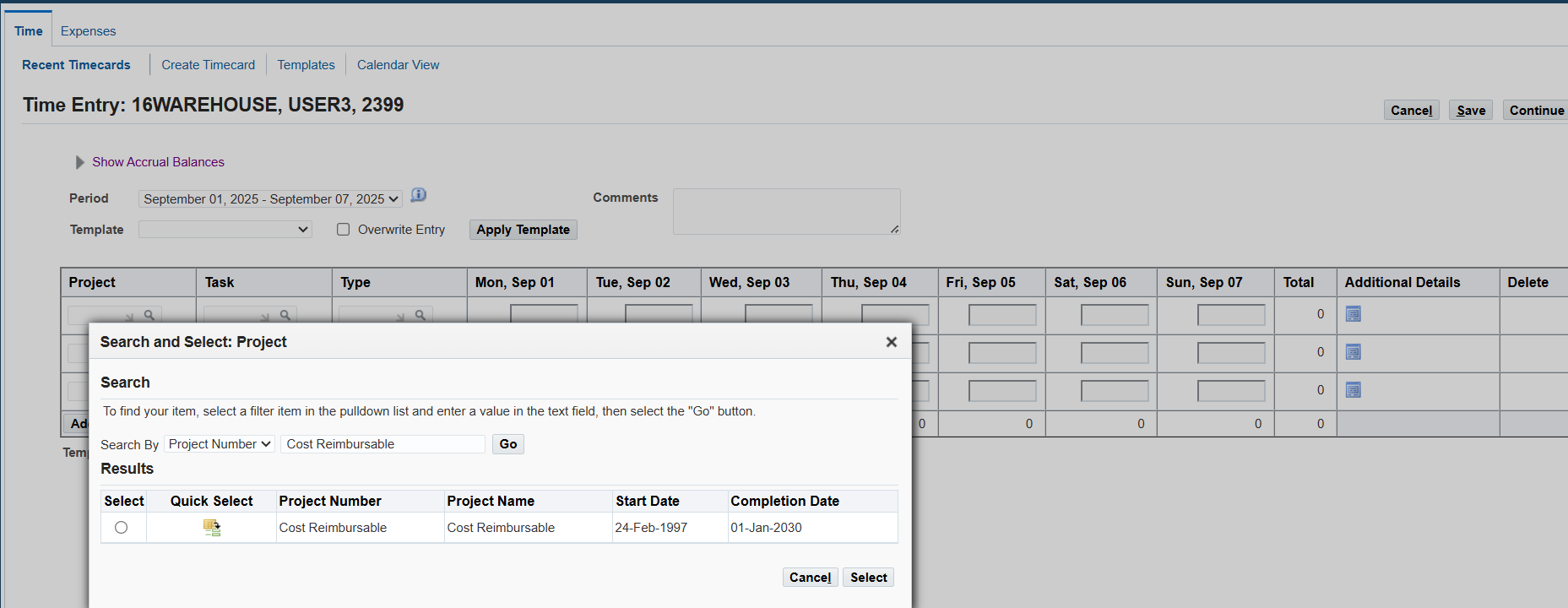This screenshot has height=608, width=1568.
Task: Expand Show Accrual Balances section
Action: (81, 162)
